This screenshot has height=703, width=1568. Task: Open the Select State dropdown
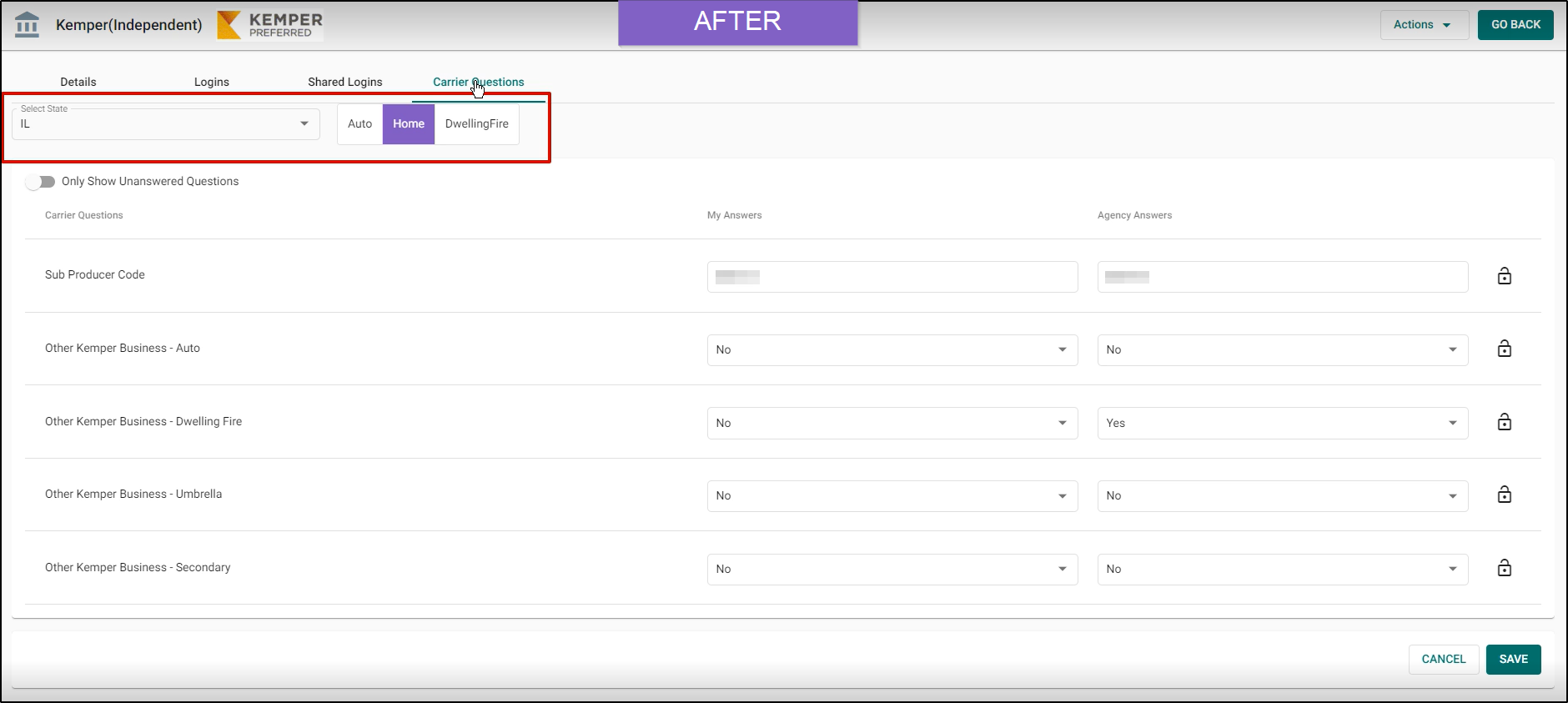click(166, 124)
